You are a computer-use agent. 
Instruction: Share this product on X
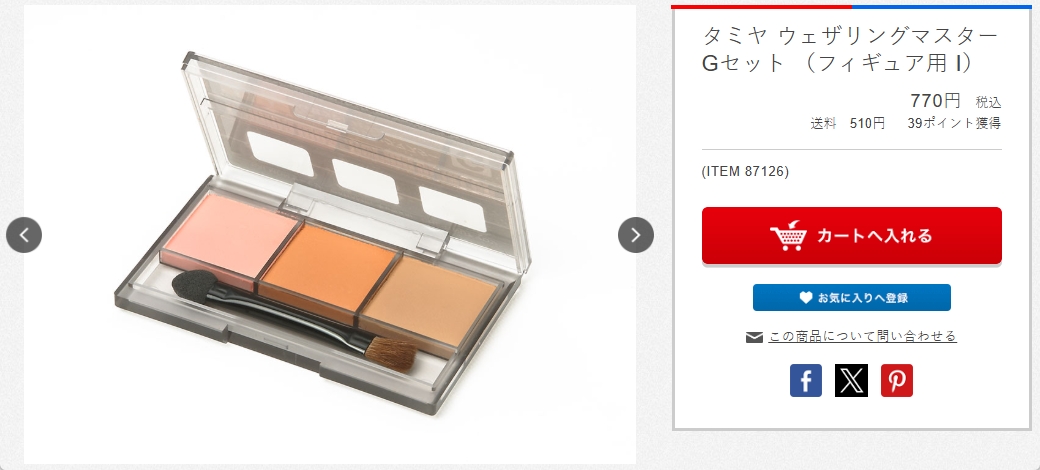tap(851, 381)
